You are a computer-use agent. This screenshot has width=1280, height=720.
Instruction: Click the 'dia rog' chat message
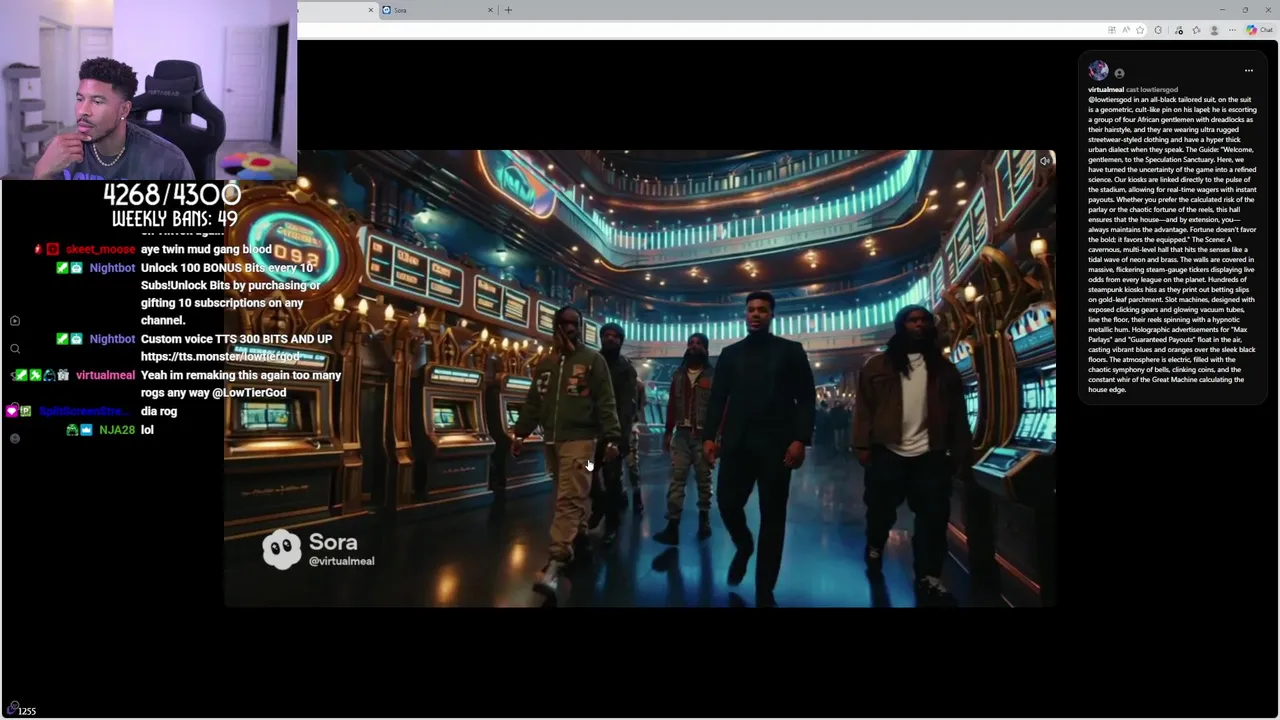click(159, 411)
